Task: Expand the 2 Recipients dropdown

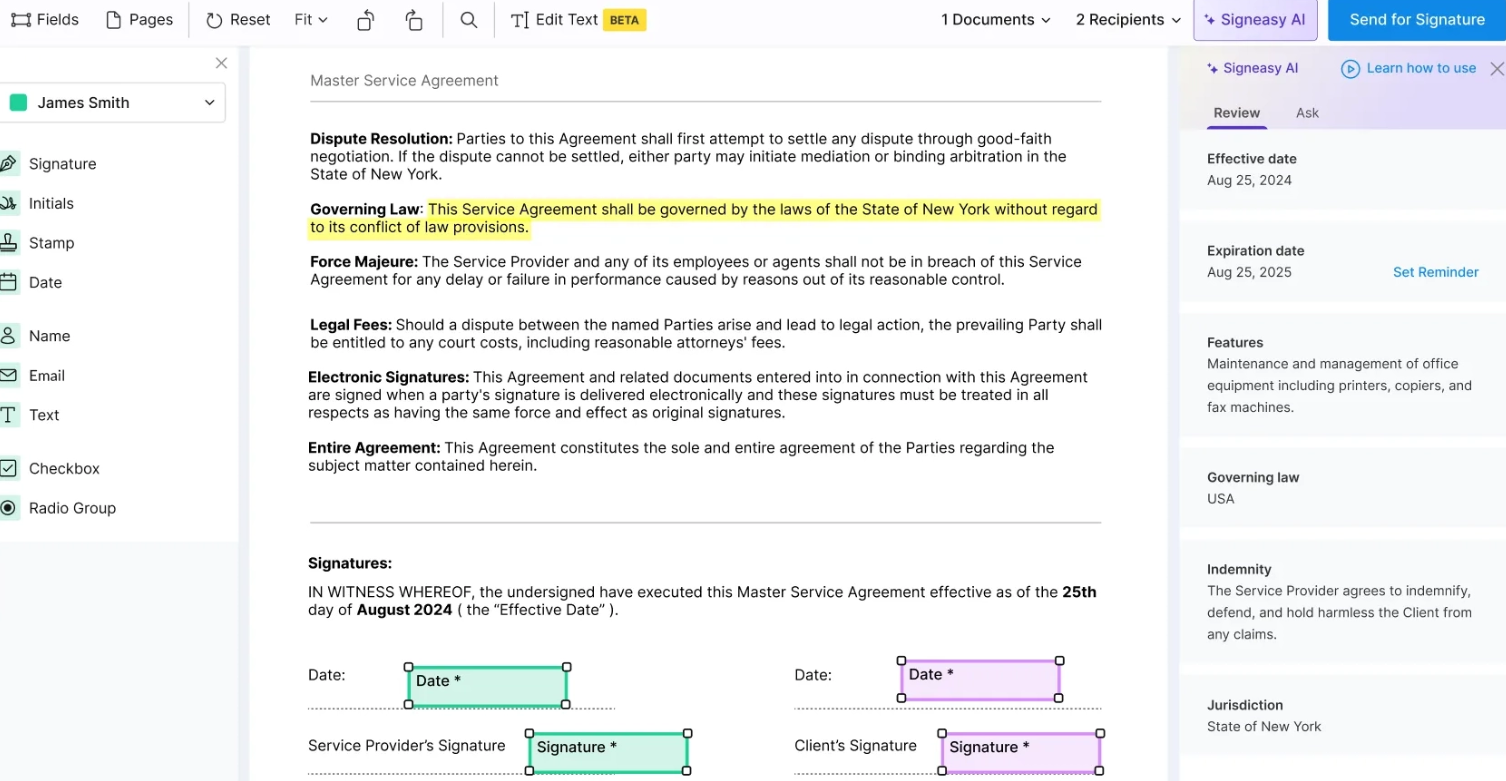Action: 1127,19
